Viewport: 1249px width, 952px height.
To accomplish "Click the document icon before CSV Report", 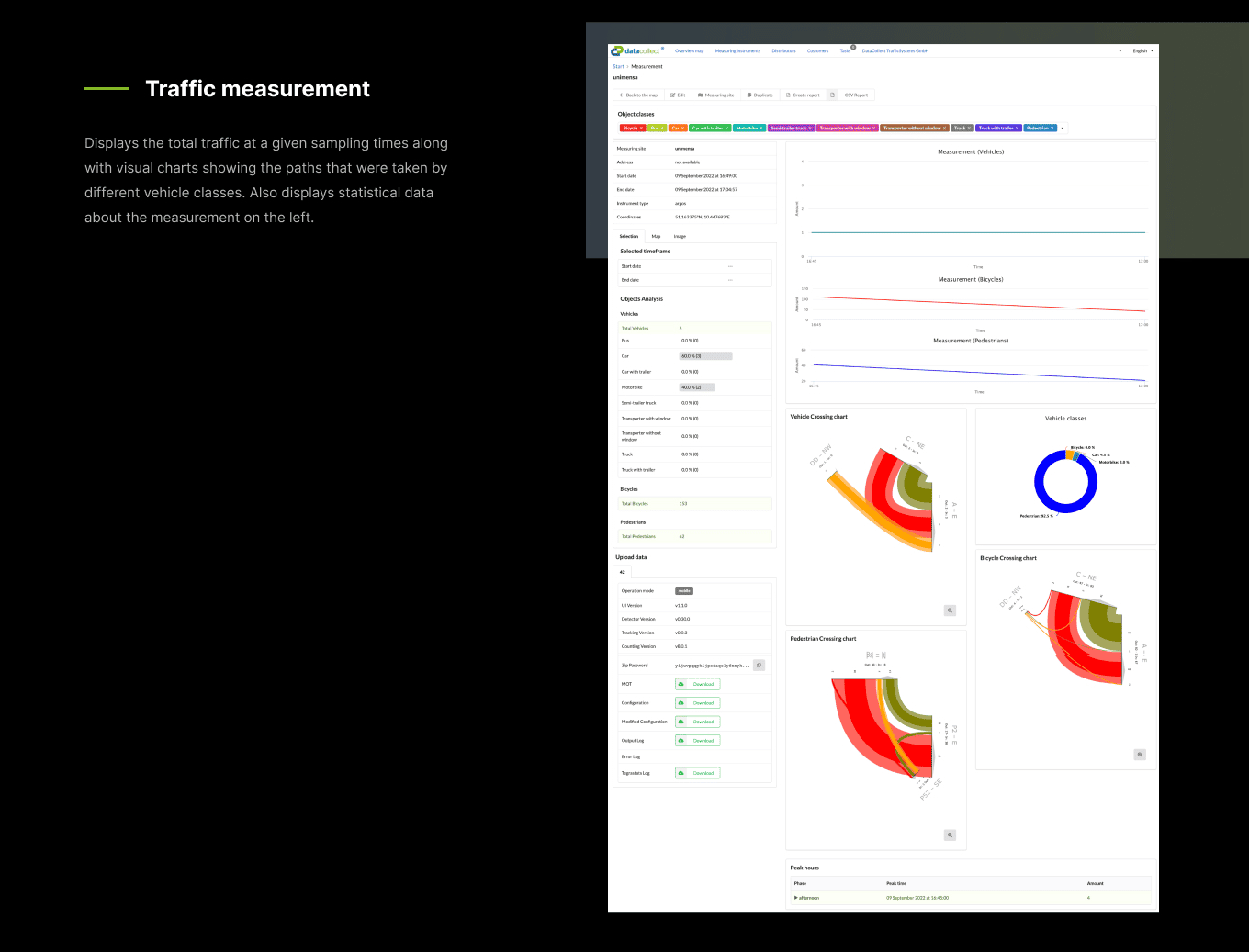I will click(x=833, y=95).
